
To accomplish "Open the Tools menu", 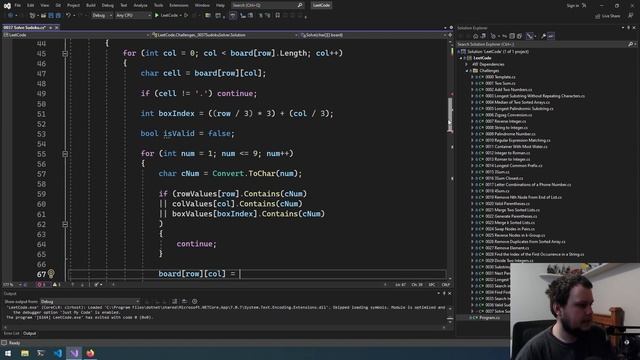I will (x=158, y=5).
